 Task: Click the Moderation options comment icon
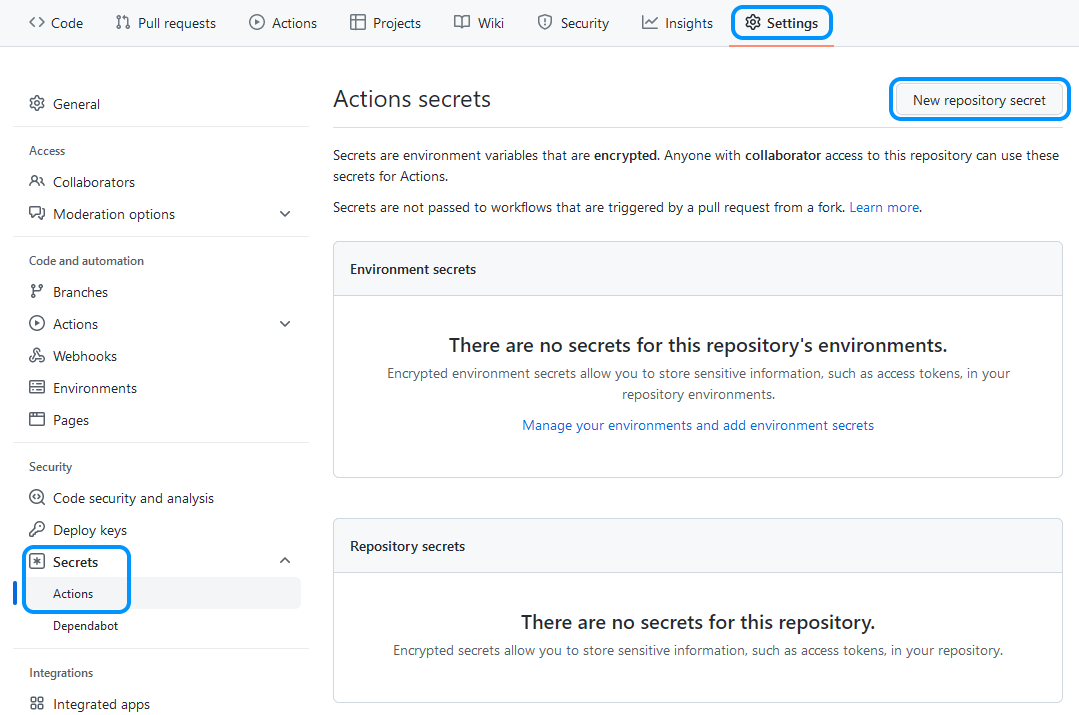point(37,213)
